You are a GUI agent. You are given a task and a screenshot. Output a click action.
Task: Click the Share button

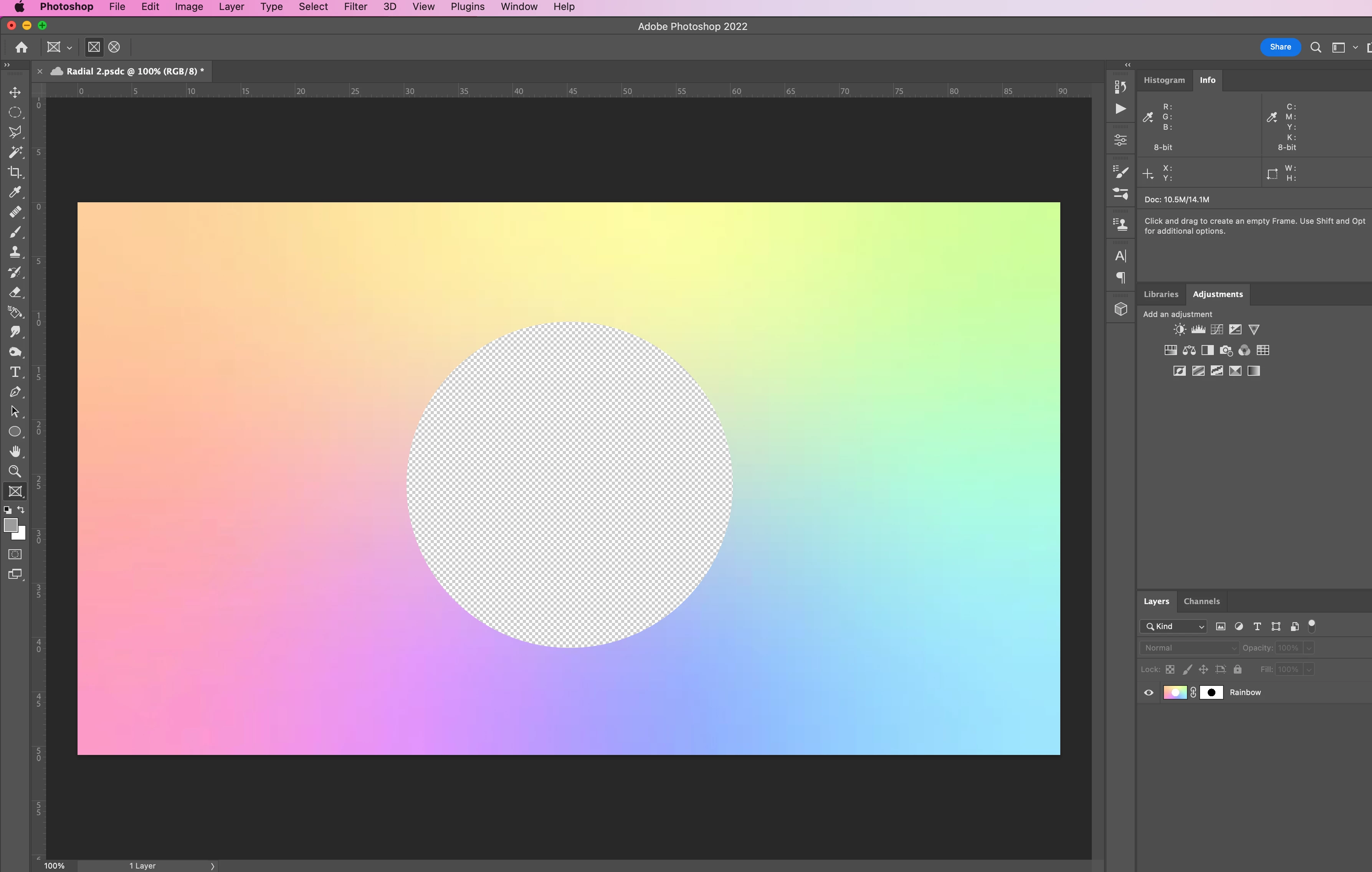pyautogui.click(x=1280, y=47)
